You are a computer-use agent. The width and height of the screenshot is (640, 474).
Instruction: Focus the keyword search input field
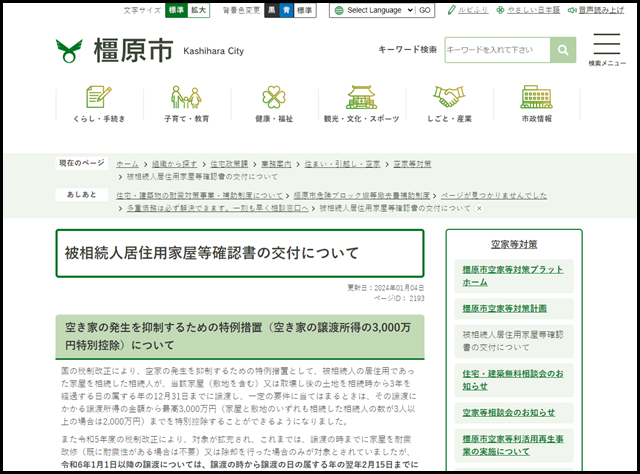click(498, 50)
